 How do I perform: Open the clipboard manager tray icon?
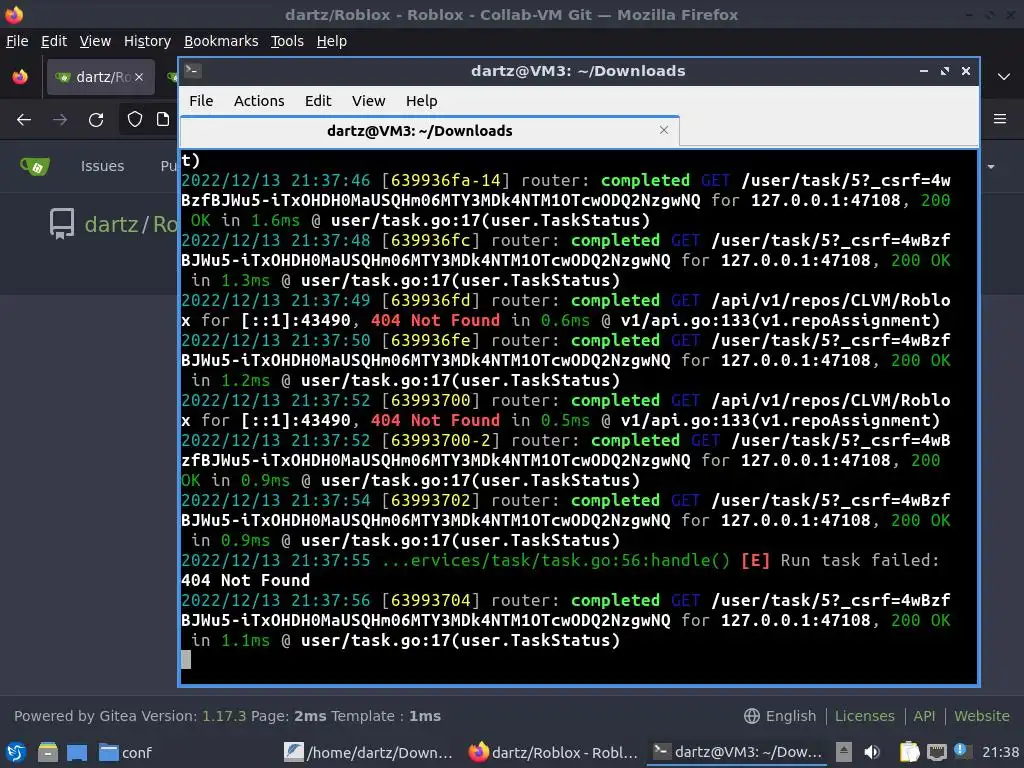pos(909,752)
